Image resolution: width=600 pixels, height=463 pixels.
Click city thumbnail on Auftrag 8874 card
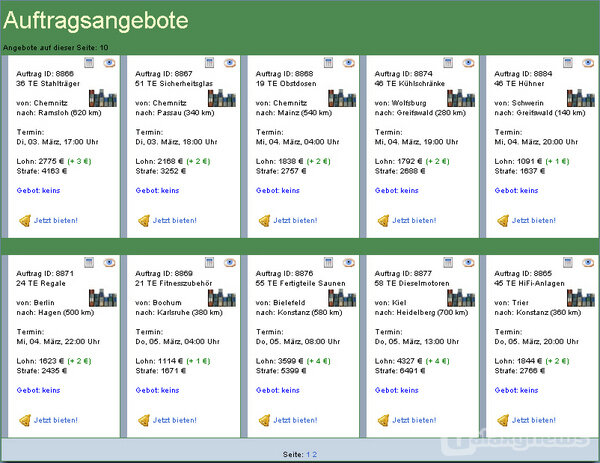(461, 98)
